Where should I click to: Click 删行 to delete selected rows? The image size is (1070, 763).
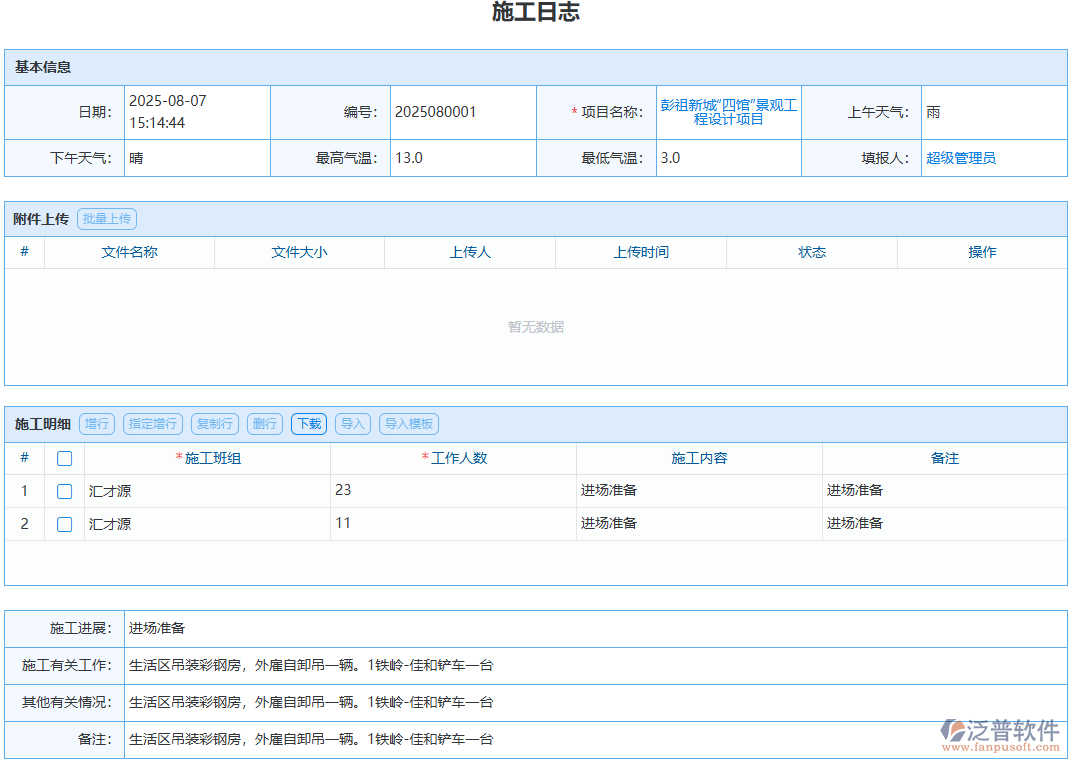pos(264,423)
